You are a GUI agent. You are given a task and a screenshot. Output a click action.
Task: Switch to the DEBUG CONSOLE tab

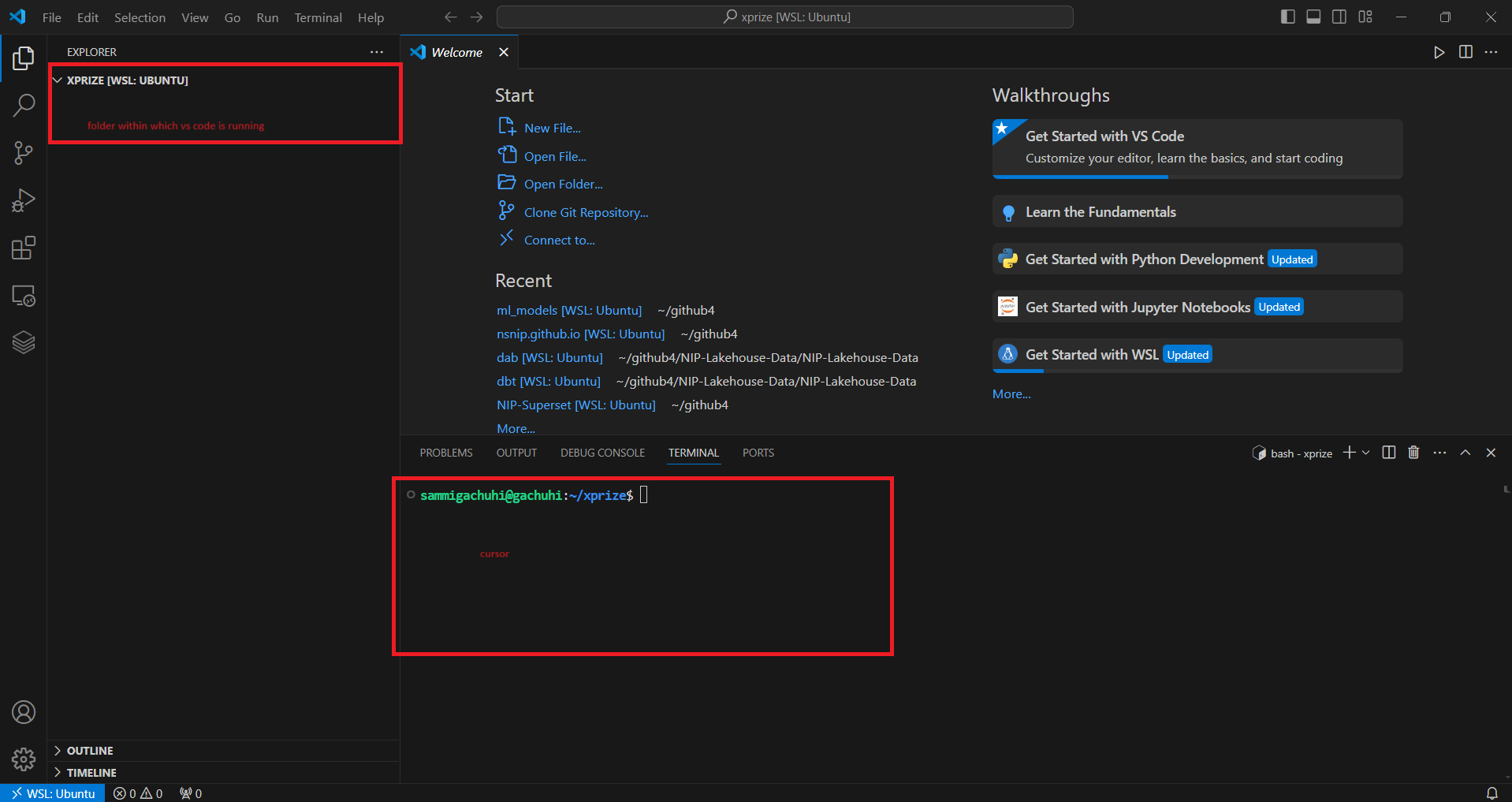coord(602,453)
